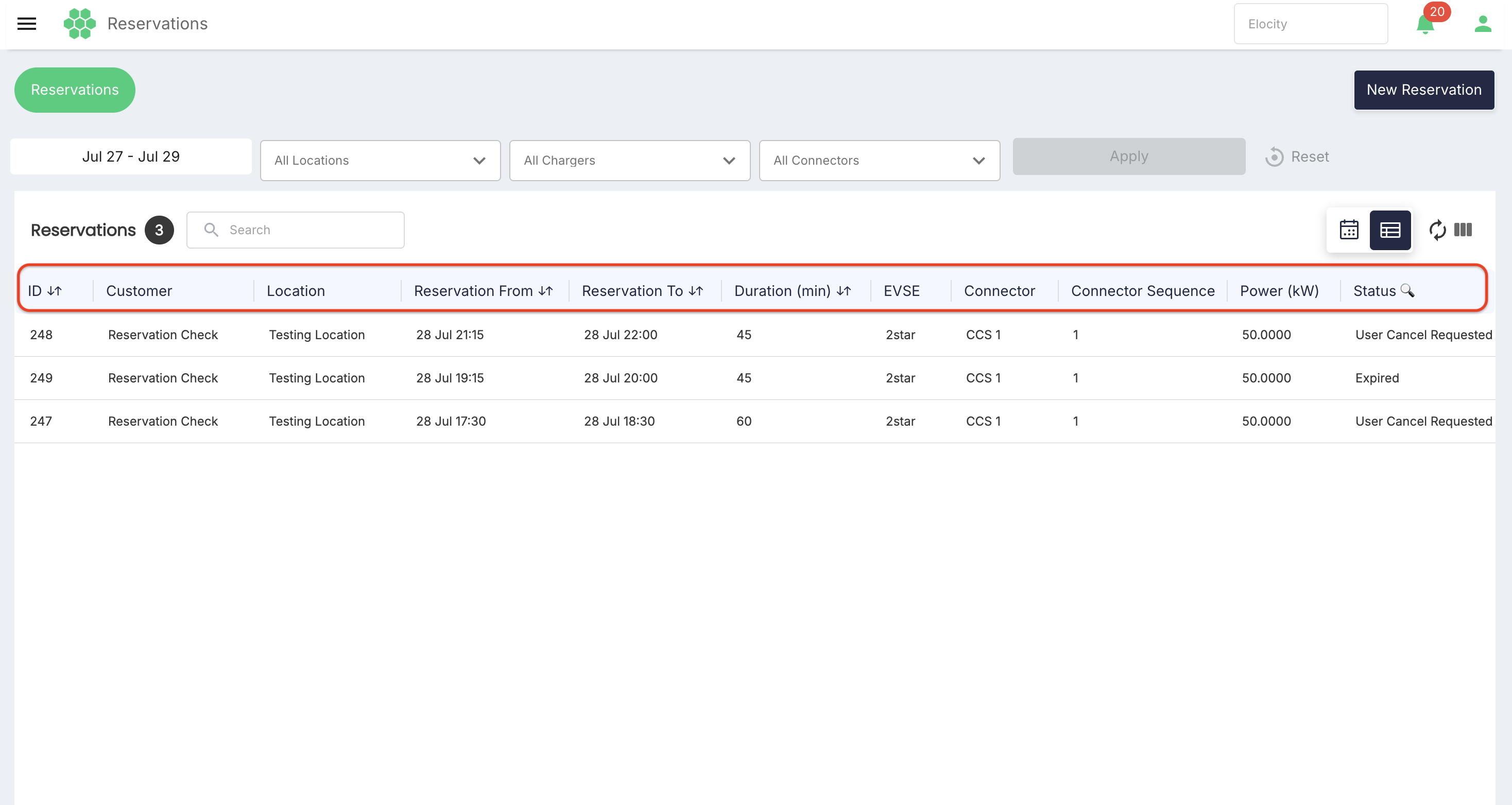The height and width of the screenshot is (805, 1512).
Task: Click the Power (kW) column header
Action: [x=1280, y=291]
